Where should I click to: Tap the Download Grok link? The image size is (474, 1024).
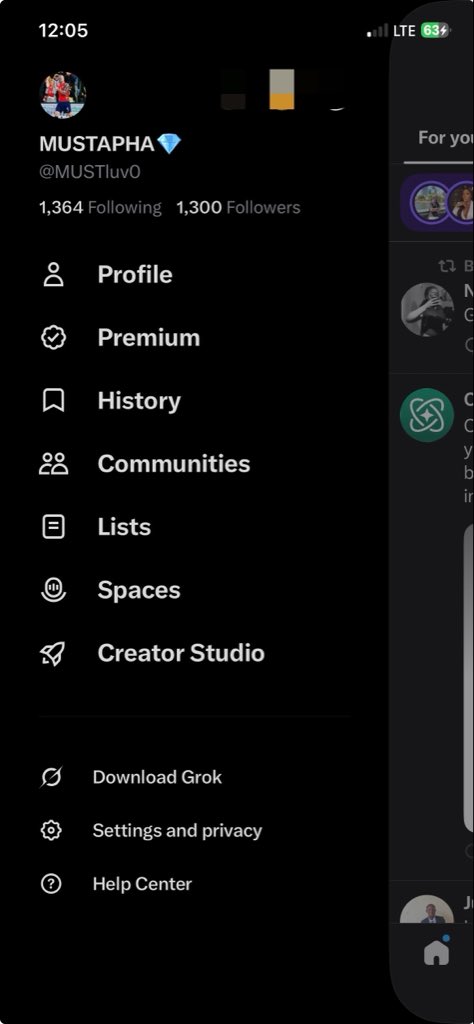[x=157, y=777]
